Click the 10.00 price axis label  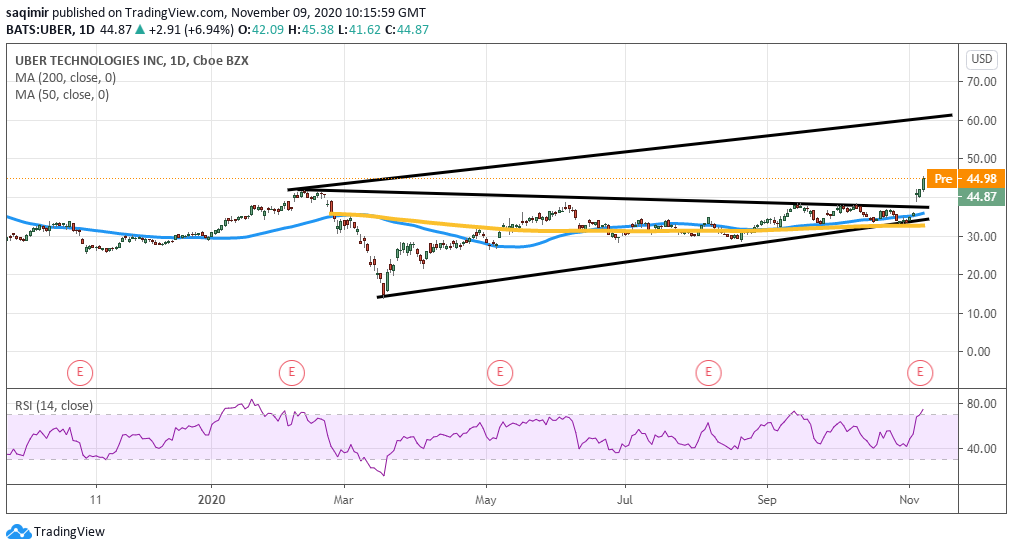click(x=981, y=313)
